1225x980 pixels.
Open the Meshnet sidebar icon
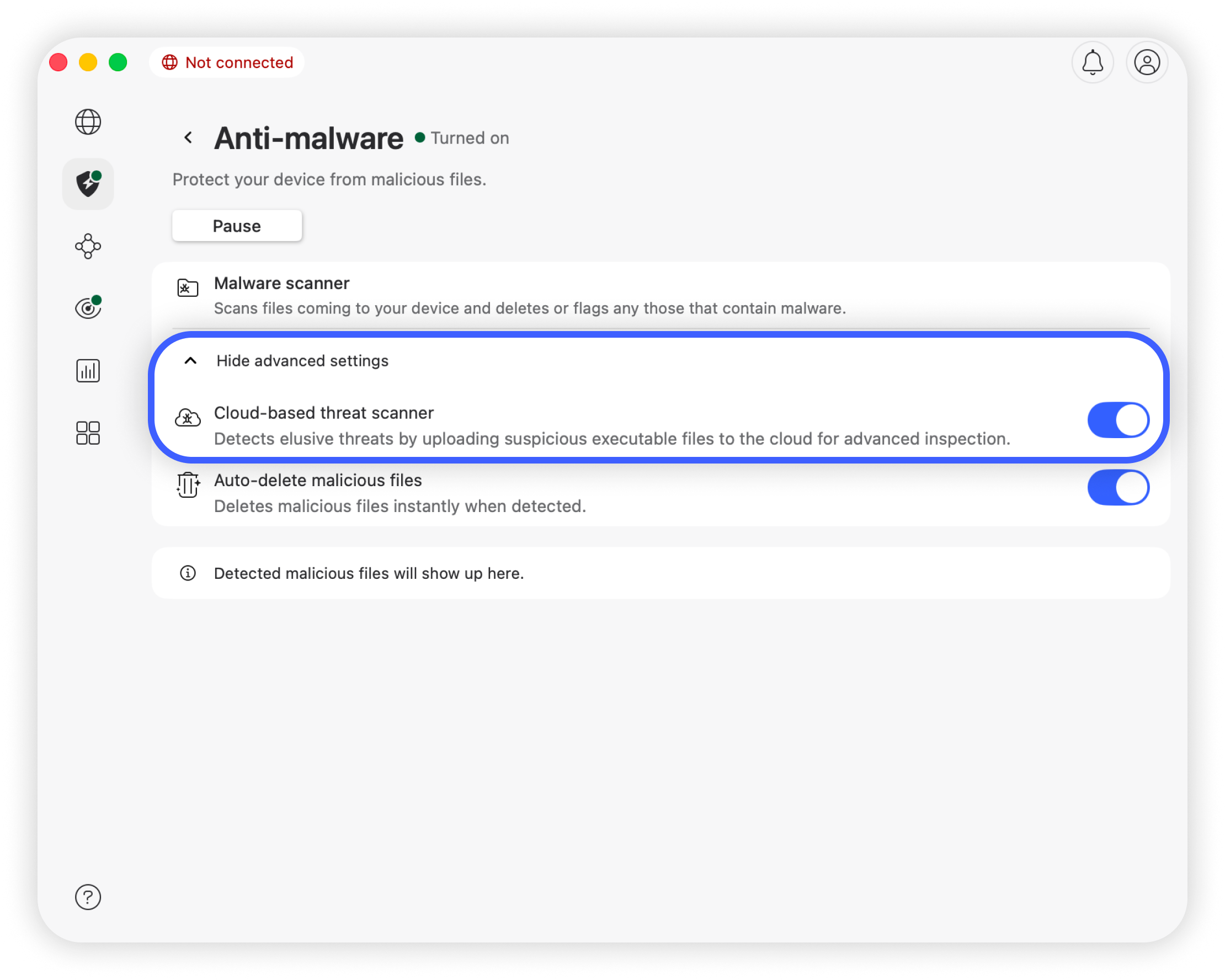[x=88, y=246]
